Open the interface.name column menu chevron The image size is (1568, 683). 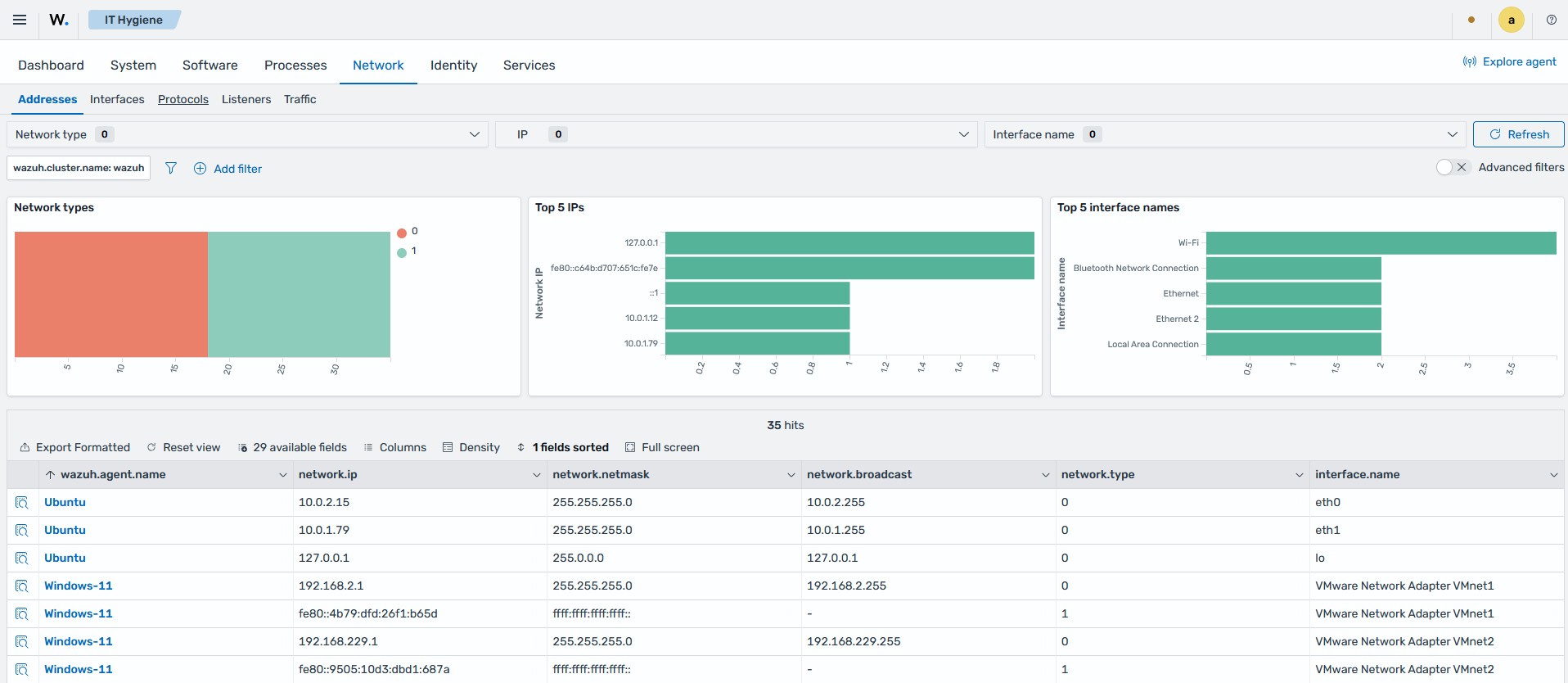click(x=1554, y=475)
